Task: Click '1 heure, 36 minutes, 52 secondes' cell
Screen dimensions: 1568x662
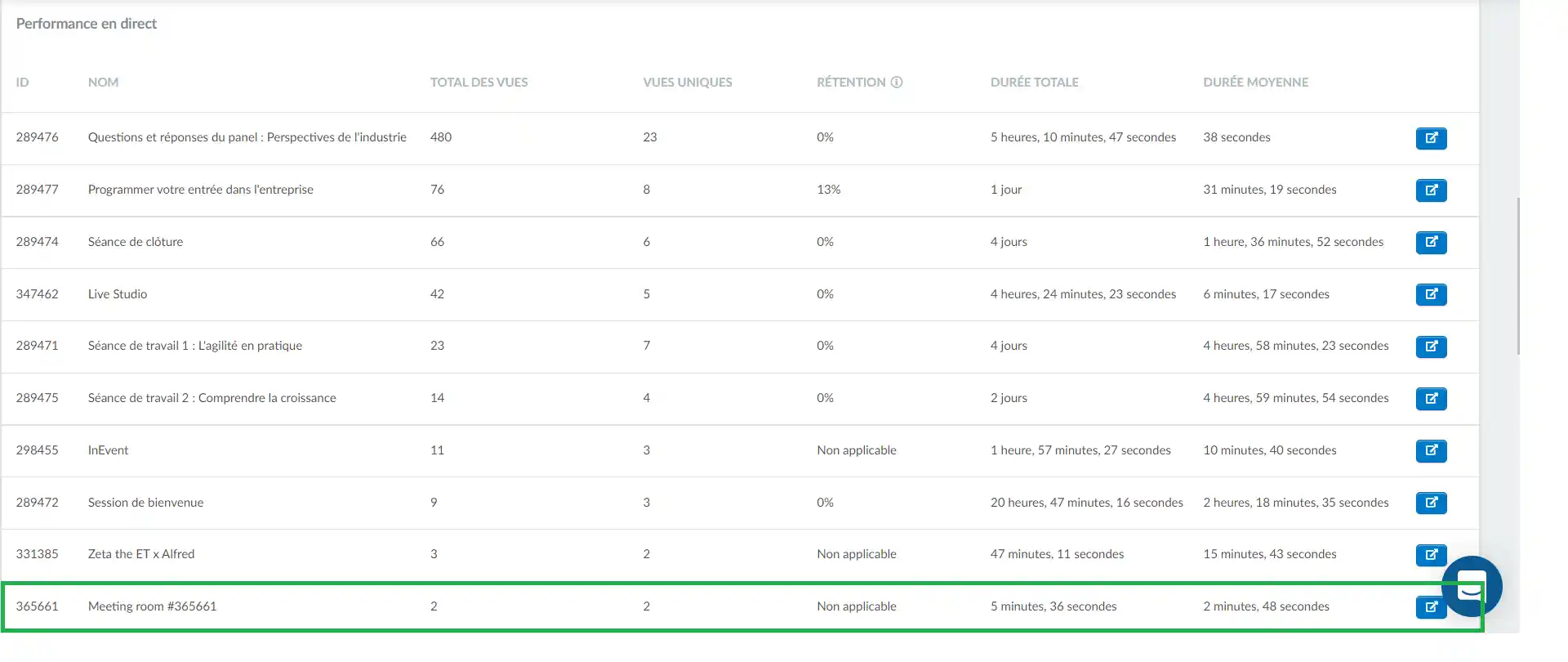Action: tap(1293, 242)
